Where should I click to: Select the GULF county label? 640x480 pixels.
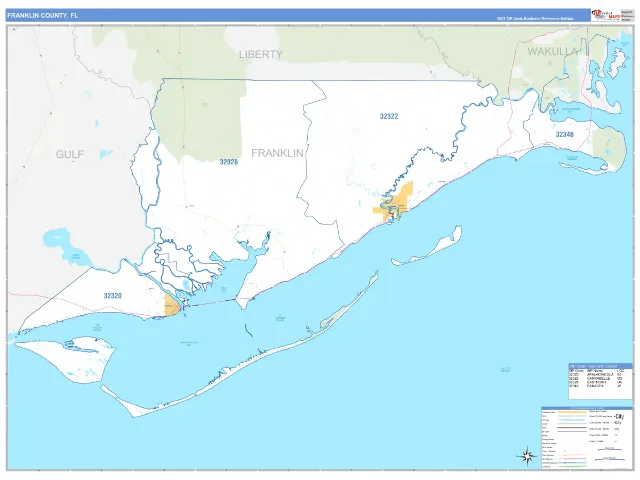[x=70, y=154]
